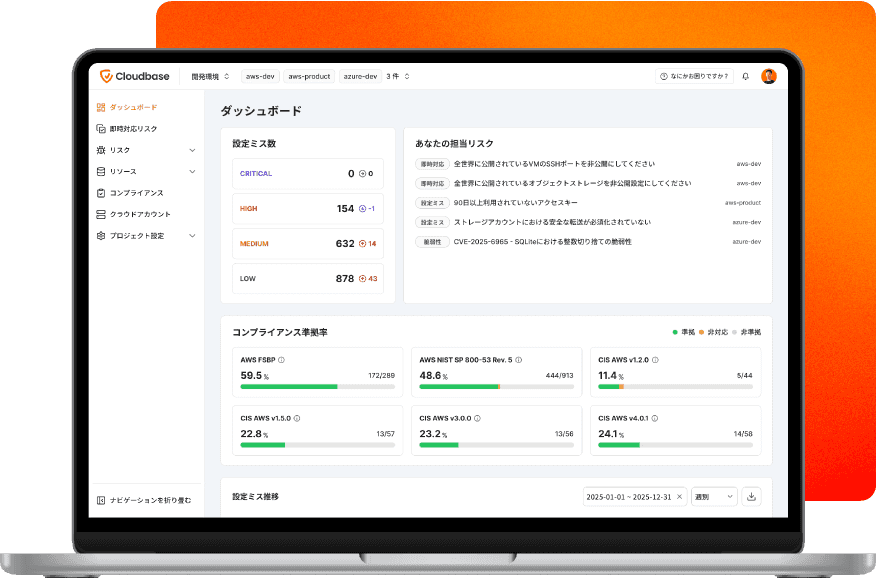Click the なにかお困りですか? help button
This screenshot has width=876, height=578.
pos(694,77)
